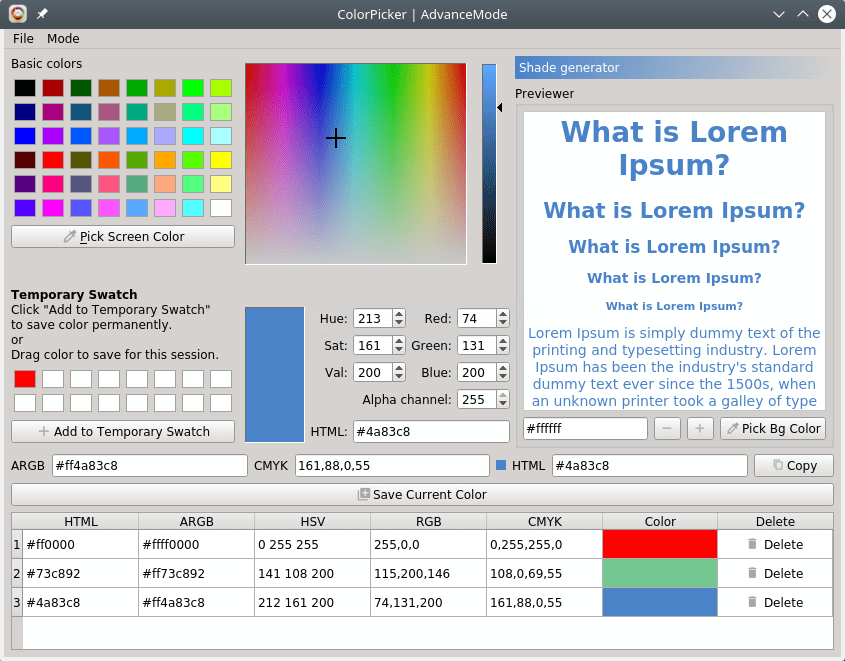Open the title bar chevron dropdown
Viewport: 845px width, 661px height.
(777, 14)
